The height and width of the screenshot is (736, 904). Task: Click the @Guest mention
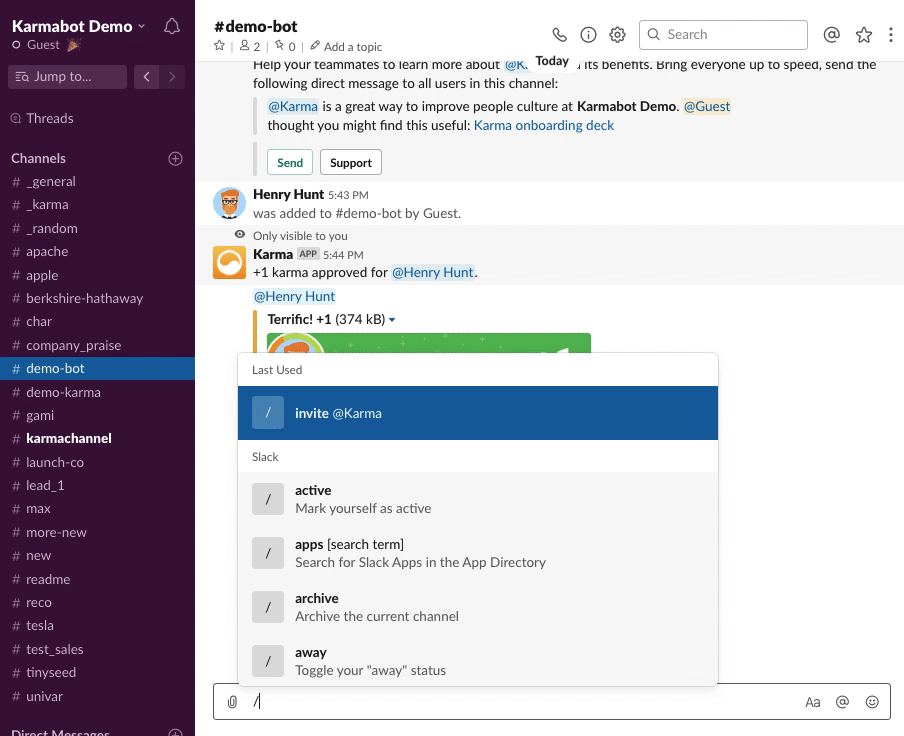point(707,107)
